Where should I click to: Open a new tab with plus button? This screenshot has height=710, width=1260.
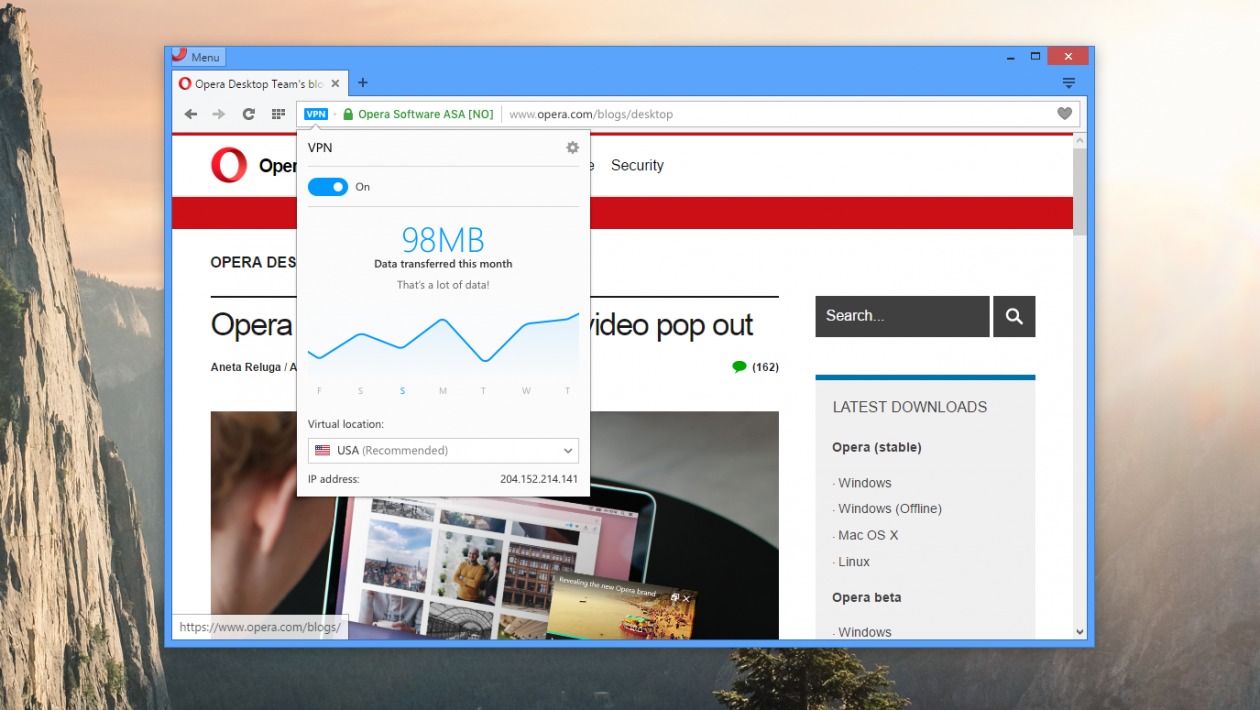coord(363,83)
